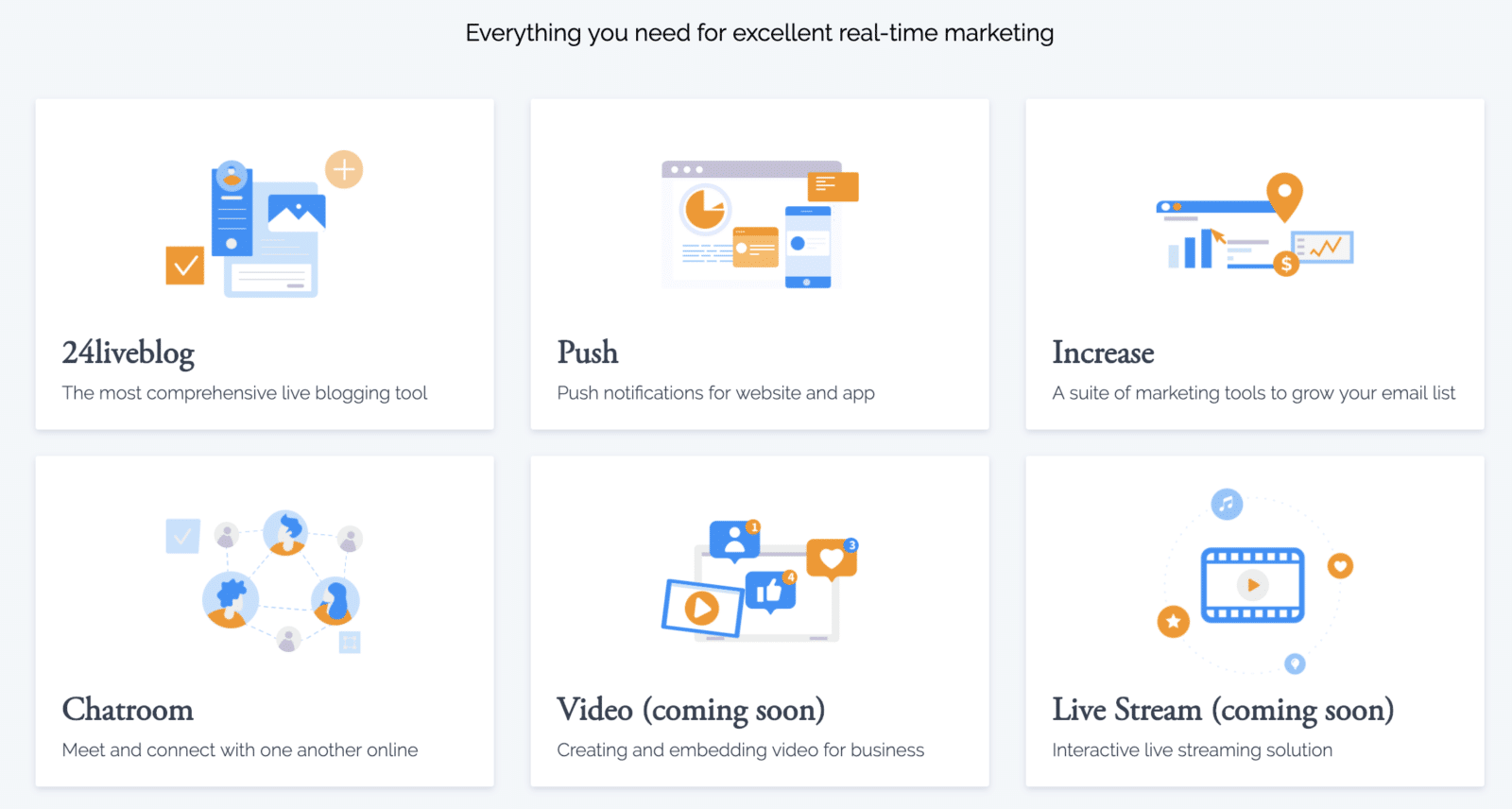Click the orange plus circle icon
The image size is (1512, 809).
(x=344, y=170)
